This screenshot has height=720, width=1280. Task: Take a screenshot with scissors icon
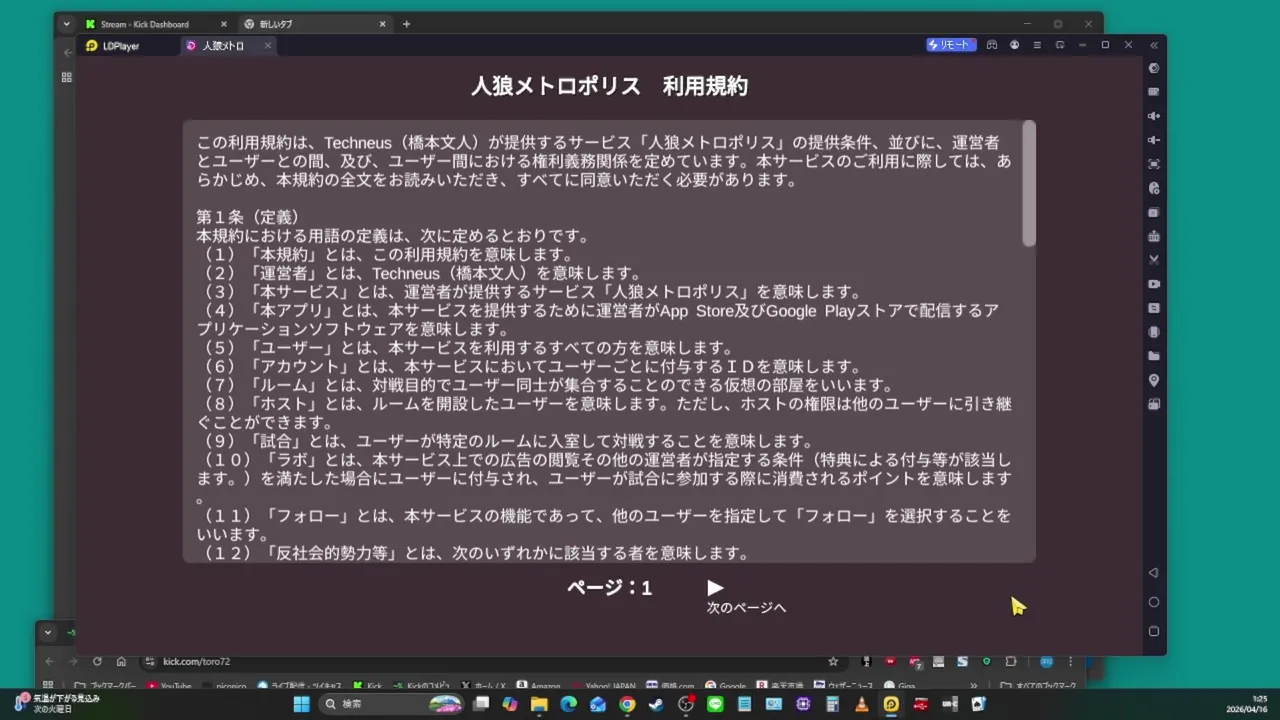[1154, 260]
